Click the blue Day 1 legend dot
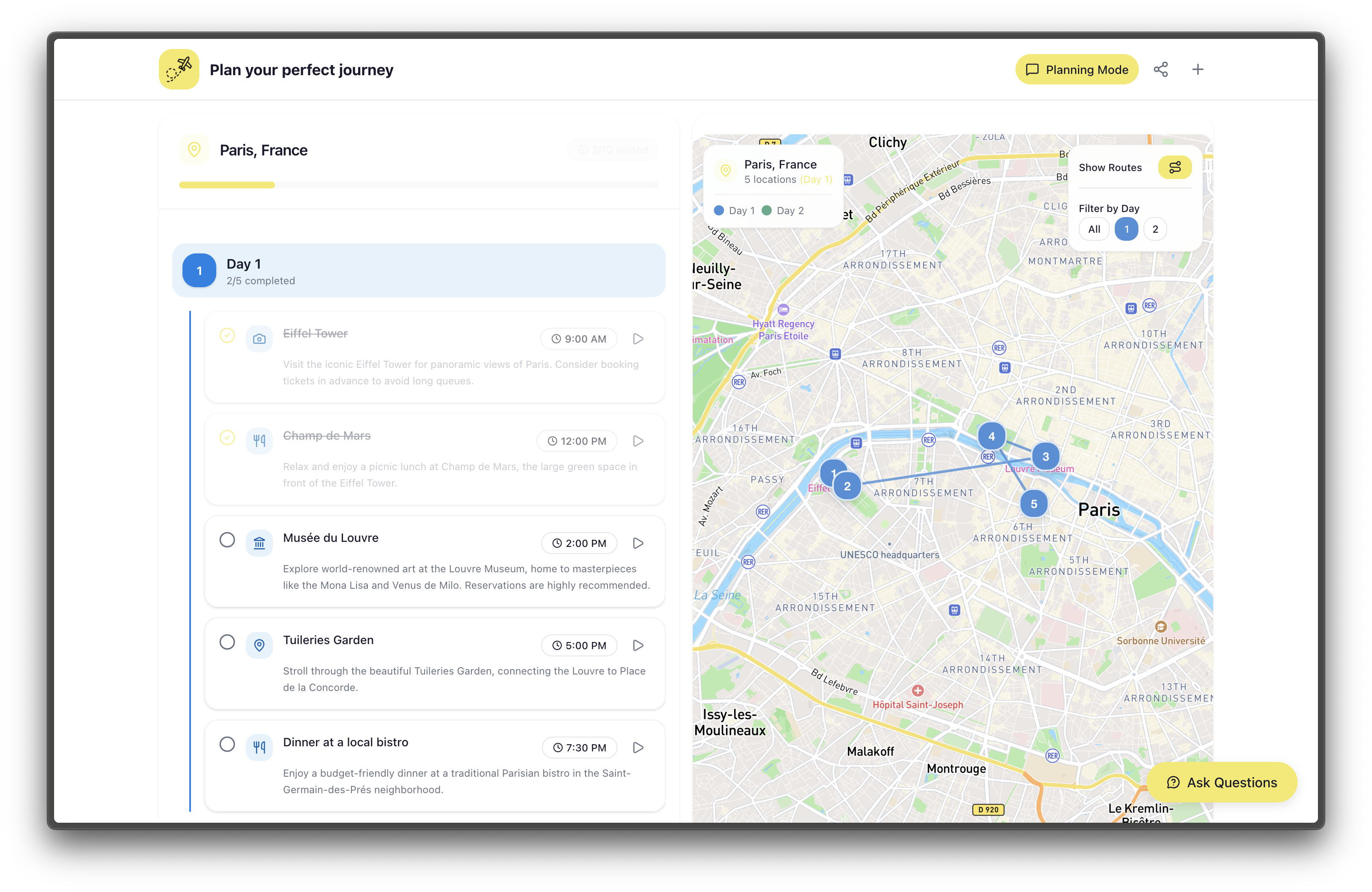Screen dimensions: 1372x892 point(719,210)
